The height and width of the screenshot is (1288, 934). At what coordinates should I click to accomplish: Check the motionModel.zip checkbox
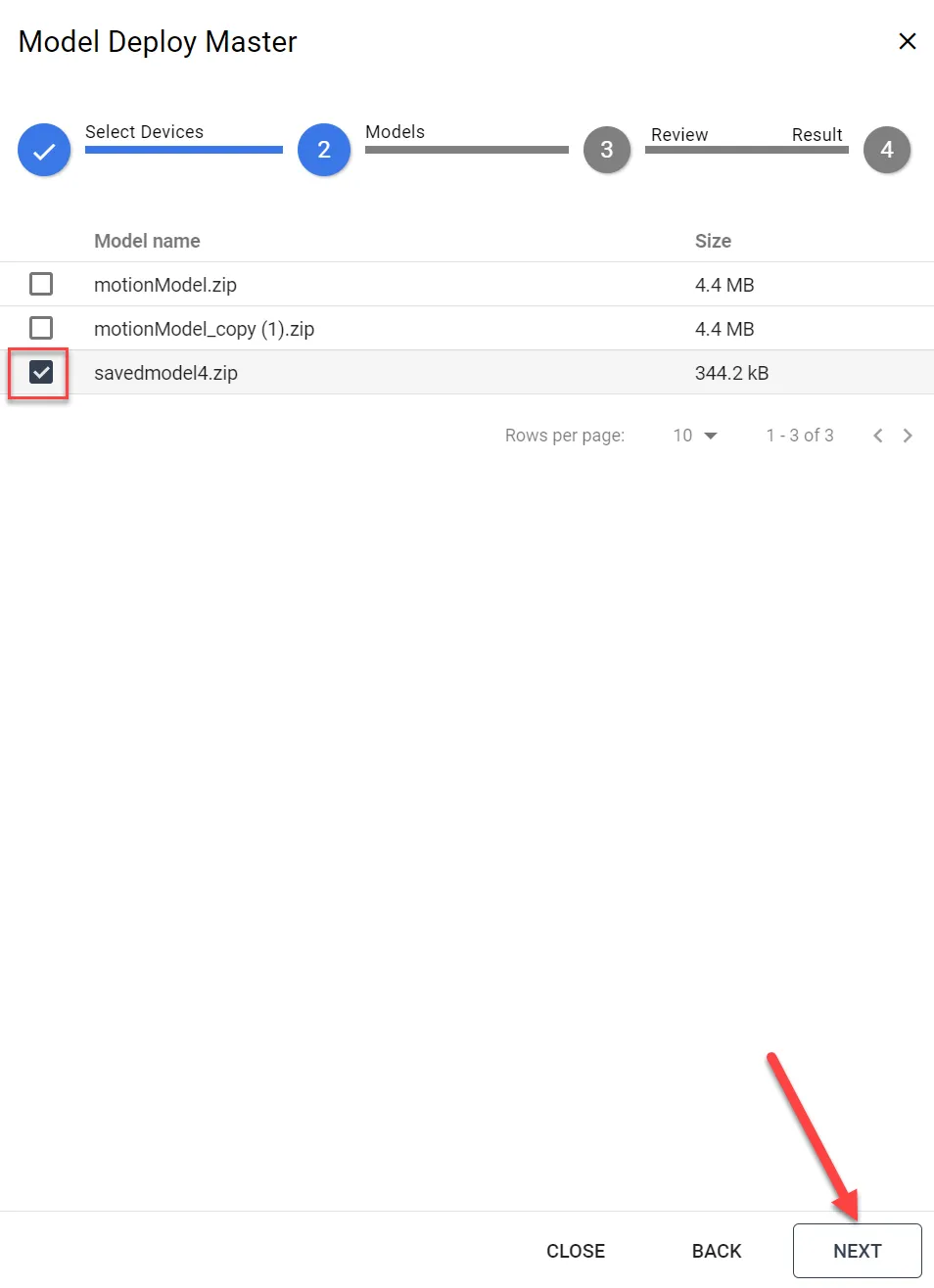pos(41,284)
